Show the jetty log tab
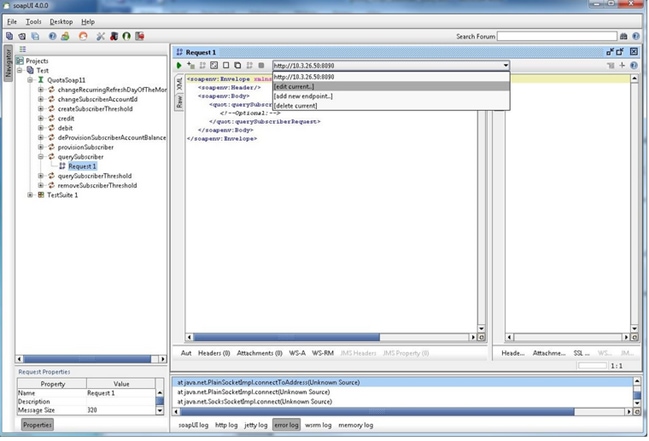Screen dimensions: 649x441 pyautogui.click(x=256, y=425)
